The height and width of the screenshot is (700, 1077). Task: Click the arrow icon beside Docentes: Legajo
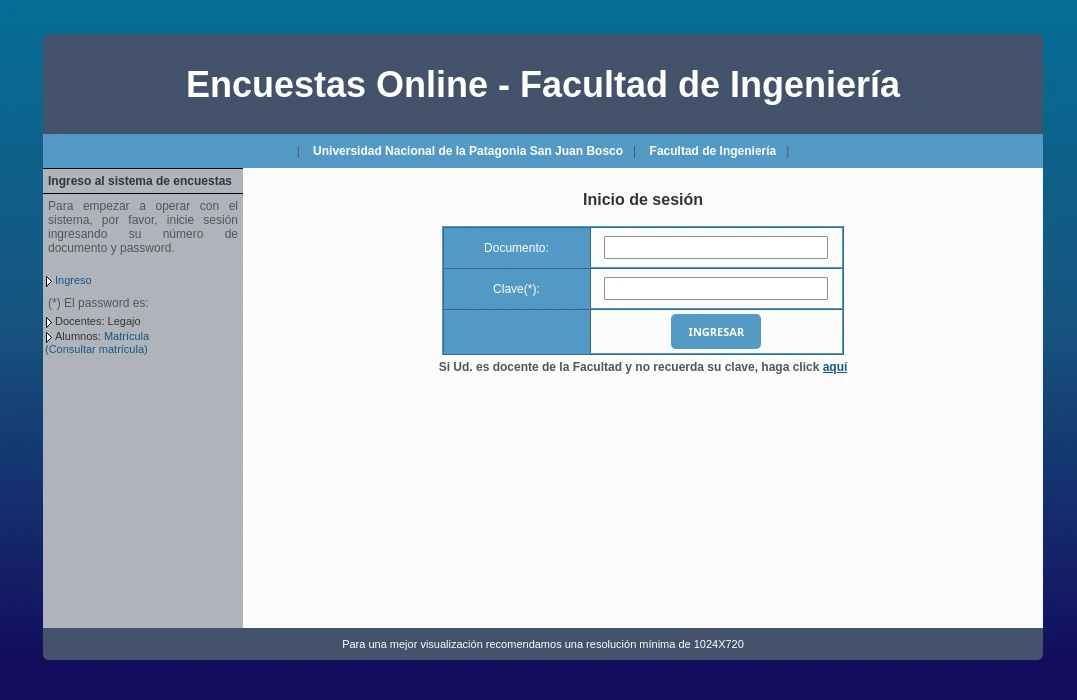pos(48,322)
